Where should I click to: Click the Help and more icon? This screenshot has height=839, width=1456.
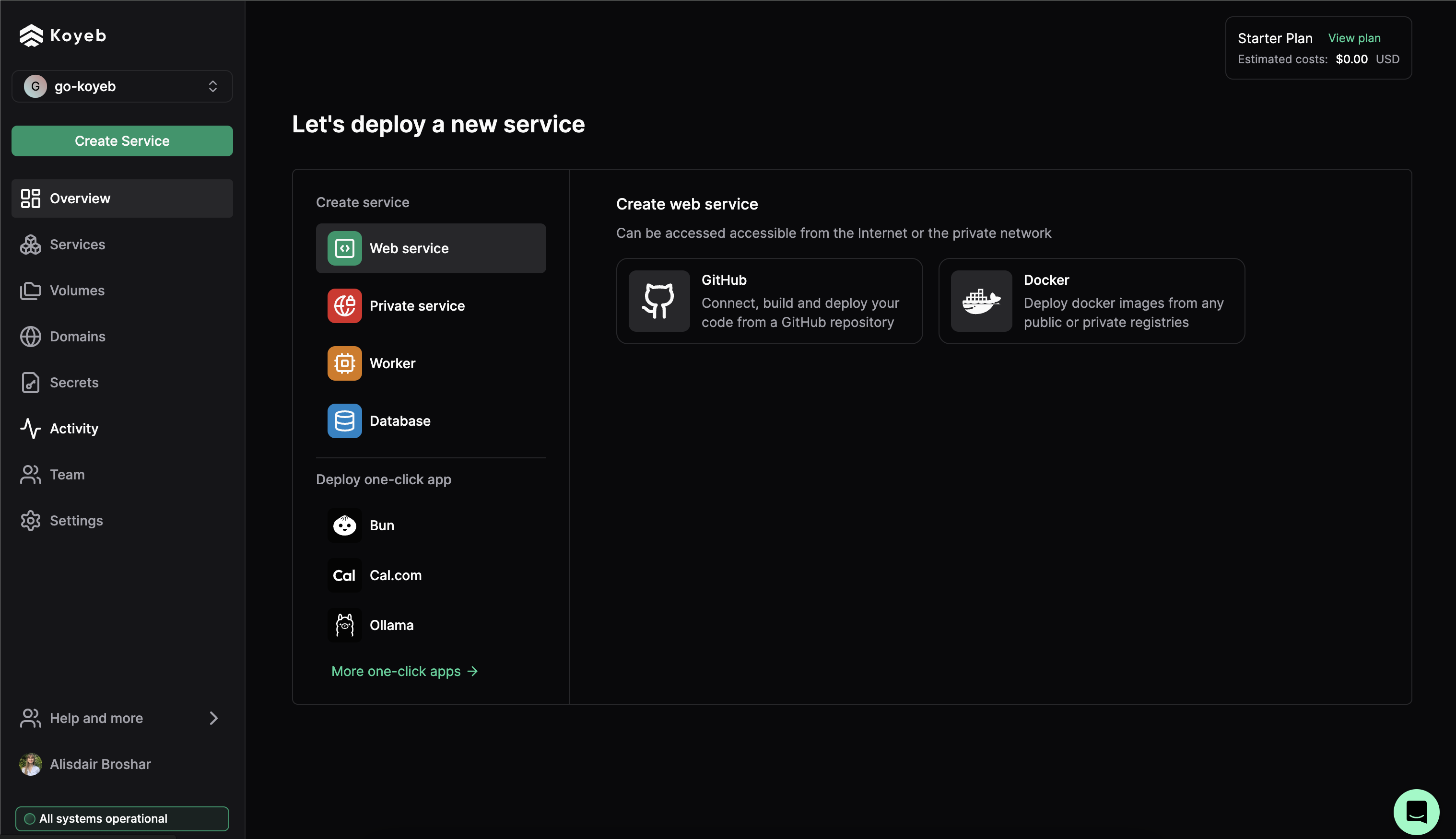31,718
